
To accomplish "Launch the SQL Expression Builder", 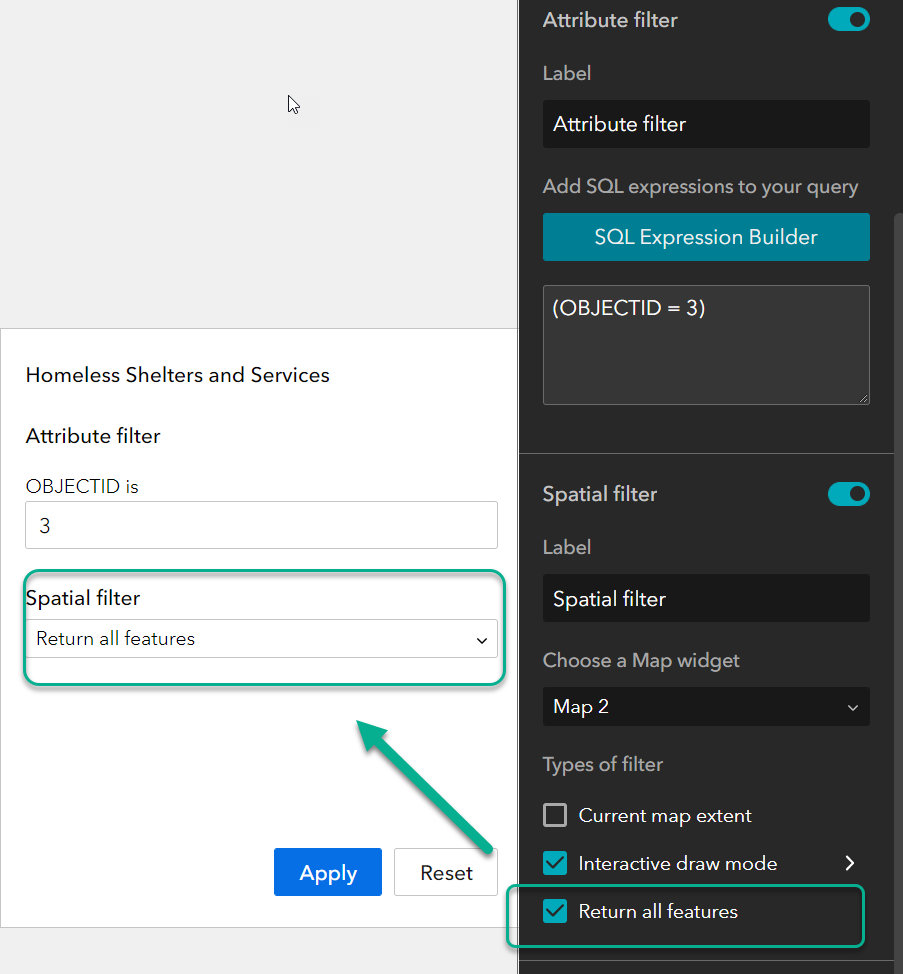I will click(x=705, y=237).
